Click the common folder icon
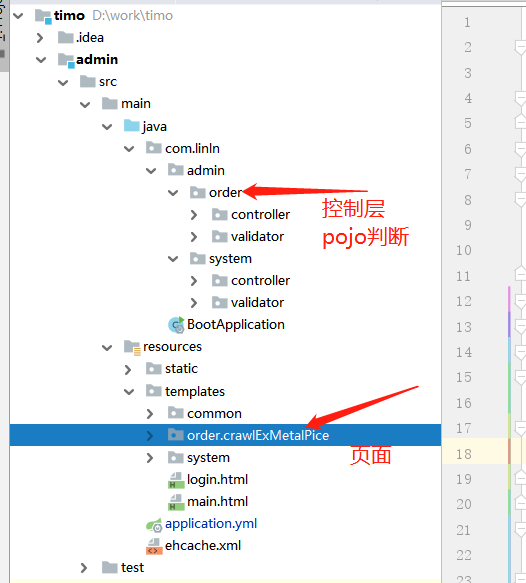 175,413
